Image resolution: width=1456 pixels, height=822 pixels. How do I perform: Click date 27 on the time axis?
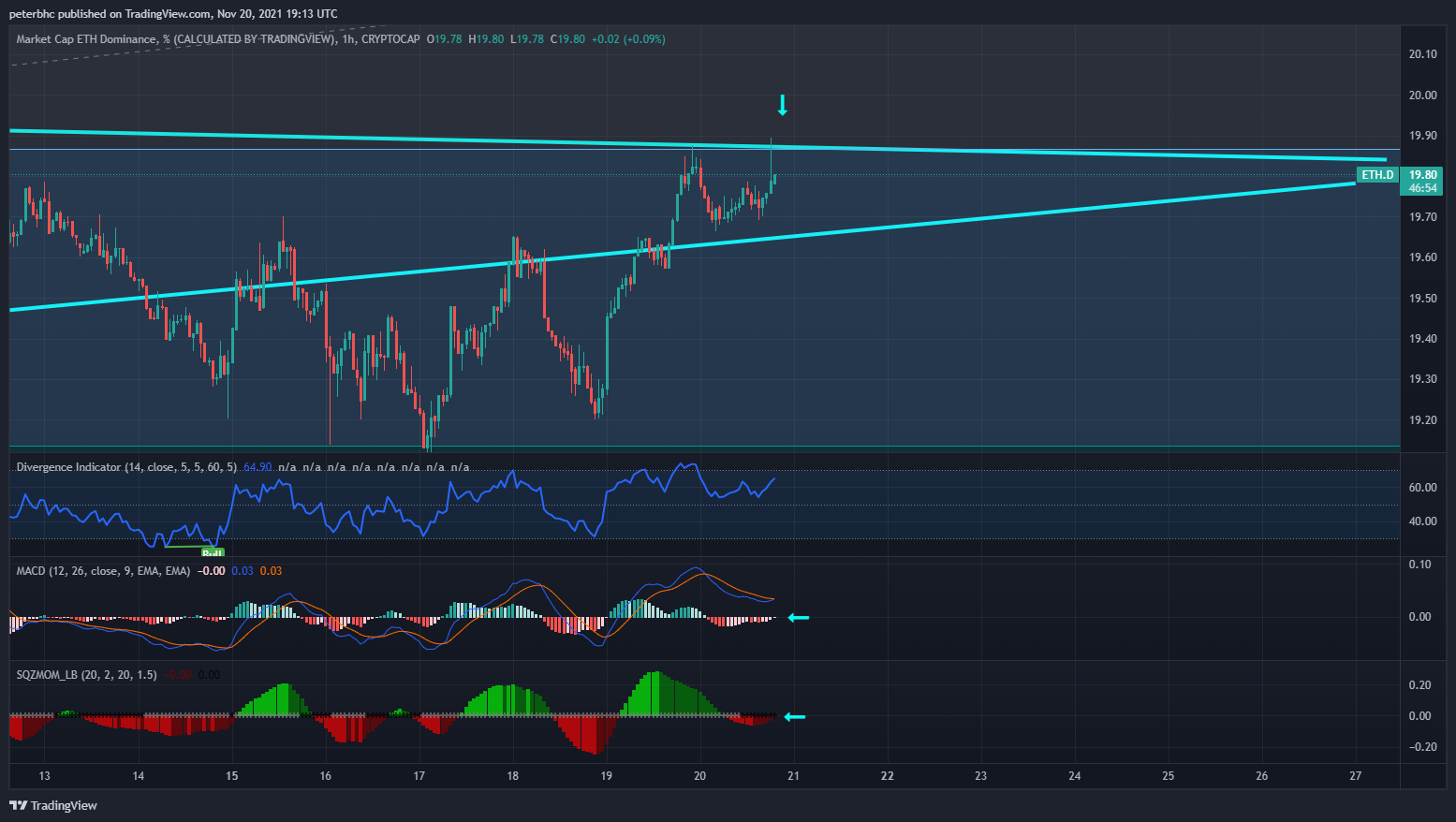[1356, 776]
